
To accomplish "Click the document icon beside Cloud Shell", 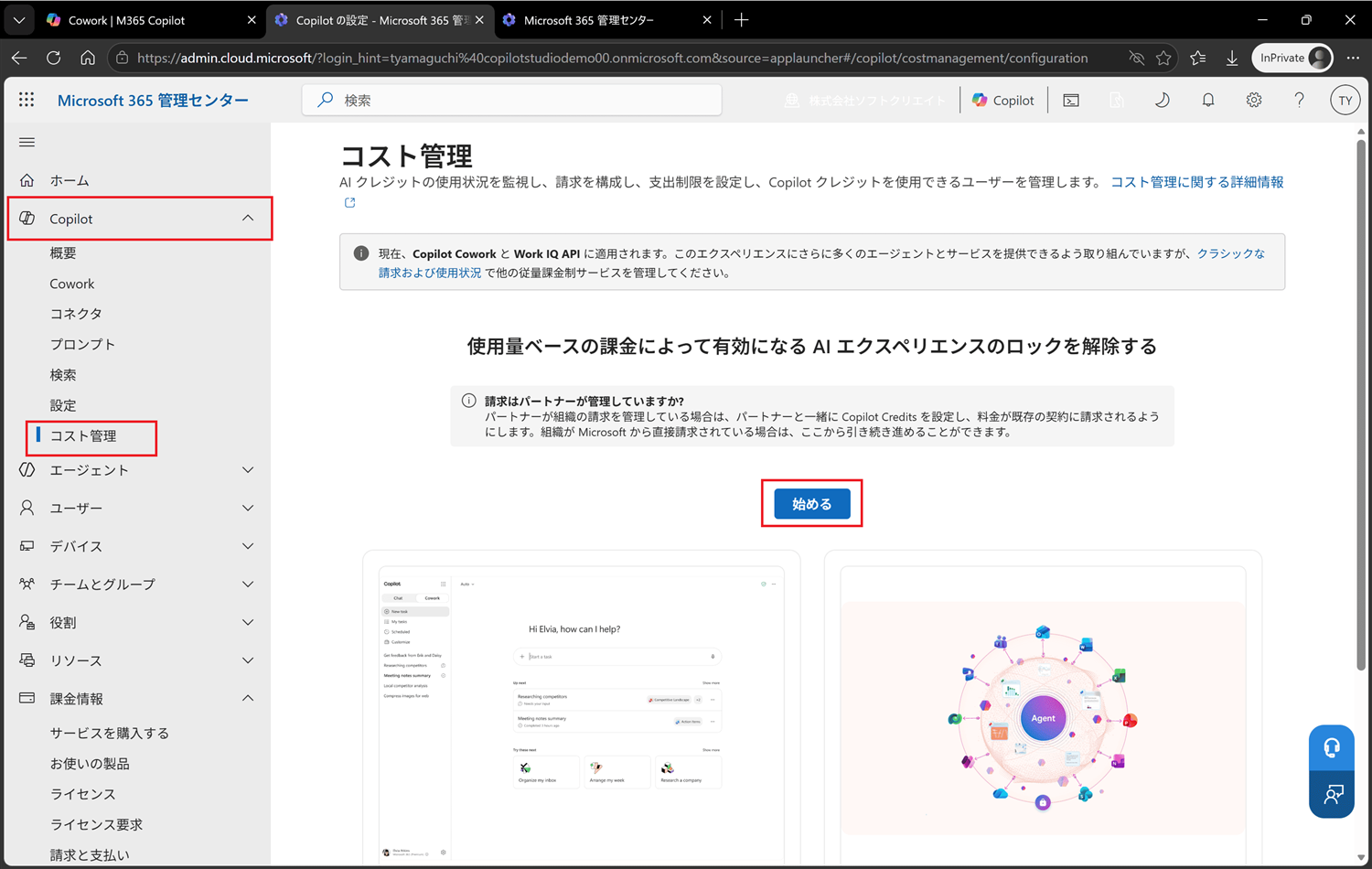I will [1116, 100].
